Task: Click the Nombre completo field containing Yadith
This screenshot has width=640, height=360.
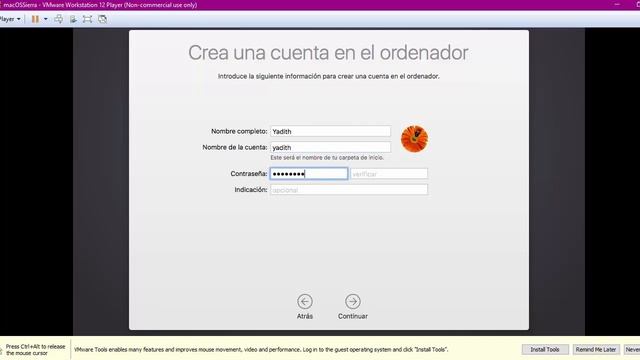Action: coord(330,131)
